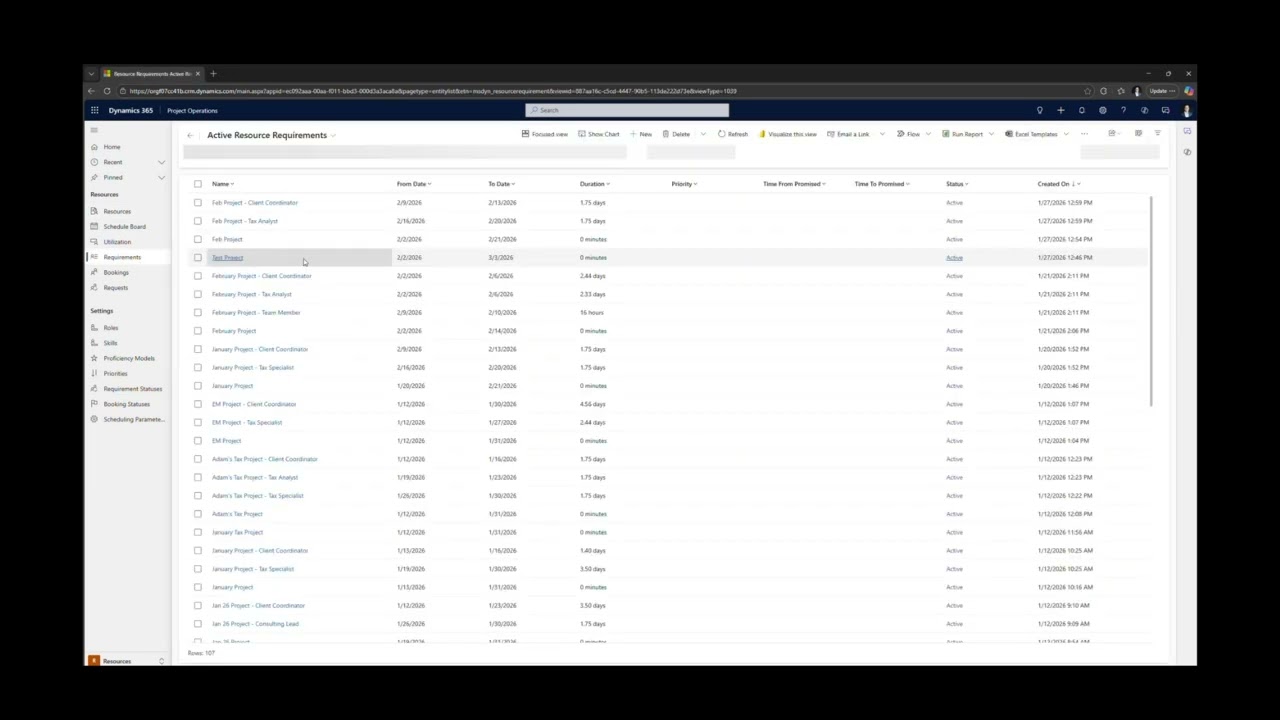Open the top chat icon in the right side pane
Image resolution: width=1280 pixels, height=720 pixels.
(x=1187, y=131)
